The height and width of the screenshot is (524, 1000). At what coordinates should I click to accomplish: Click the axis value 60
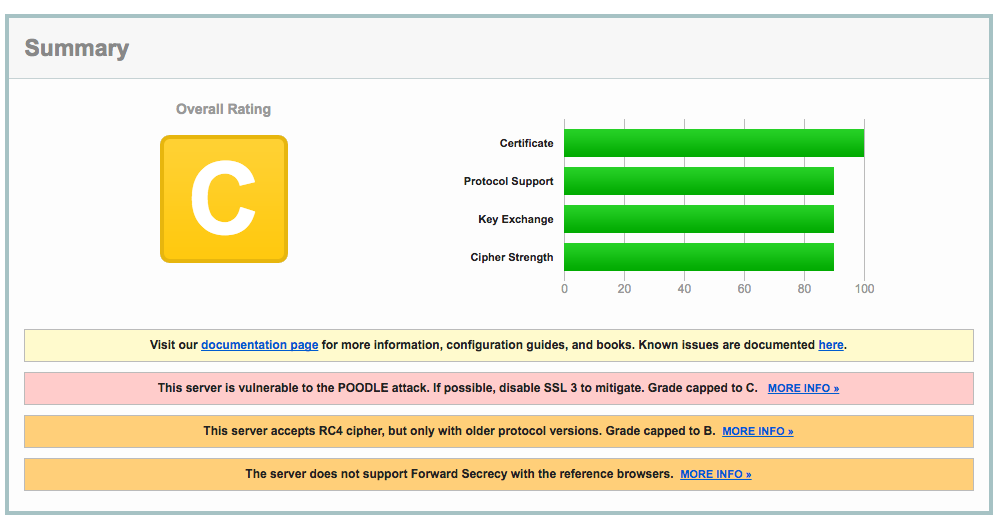744,289
